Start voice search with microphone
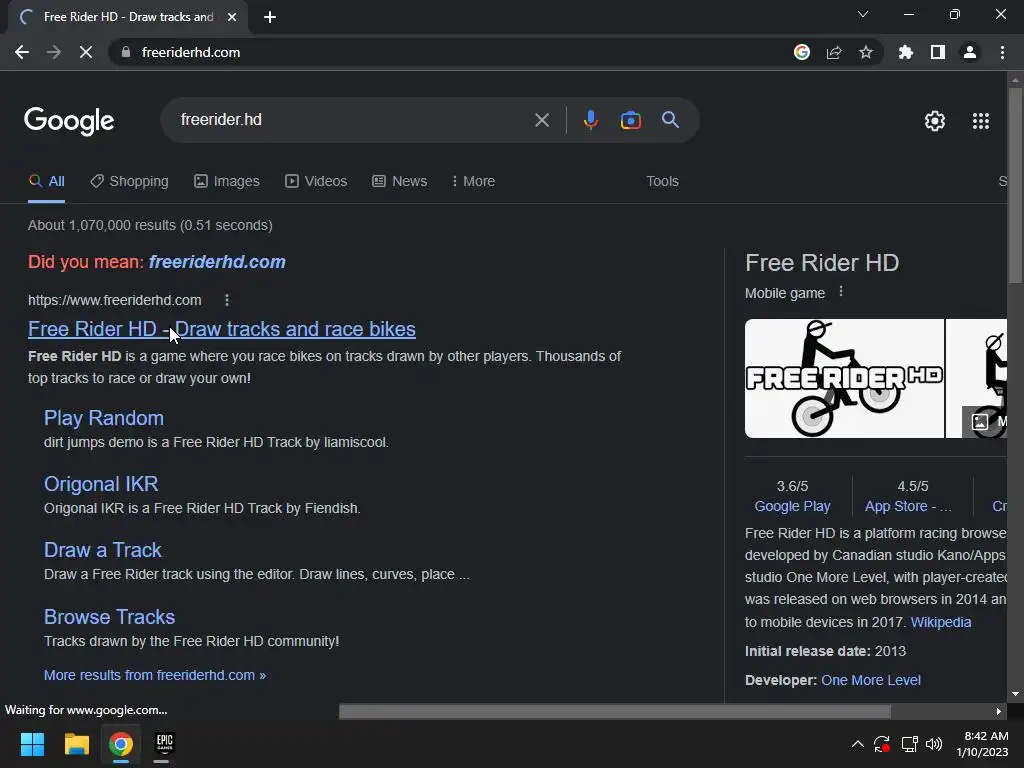 590,120
